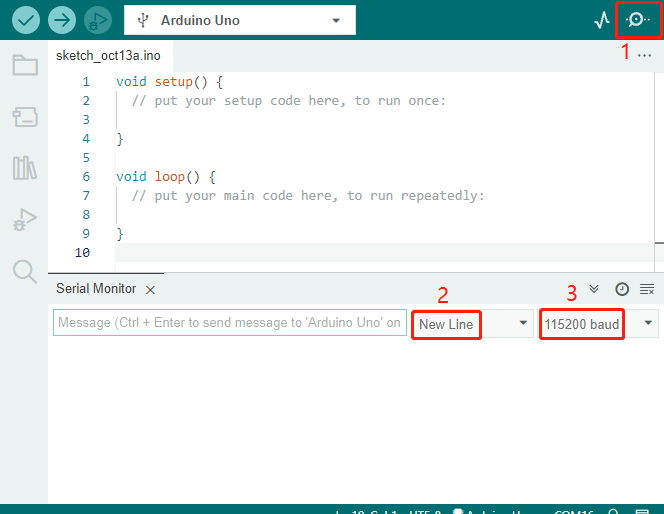664x514 pixels.
Task: Open the Arduino Uno board selector
Action: (240, 20)
